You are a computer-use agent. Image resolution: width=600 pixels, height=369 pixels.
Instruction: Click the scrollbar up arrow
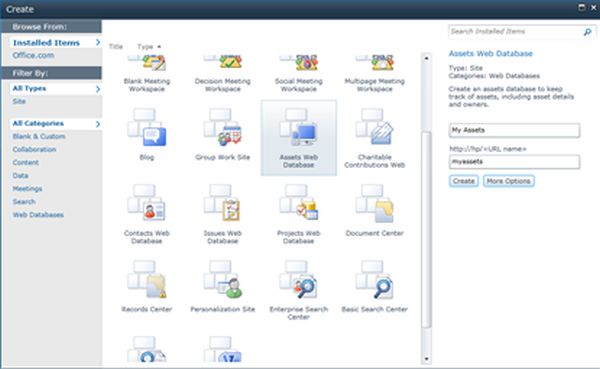pyautogui.click(x=426, y=58)
